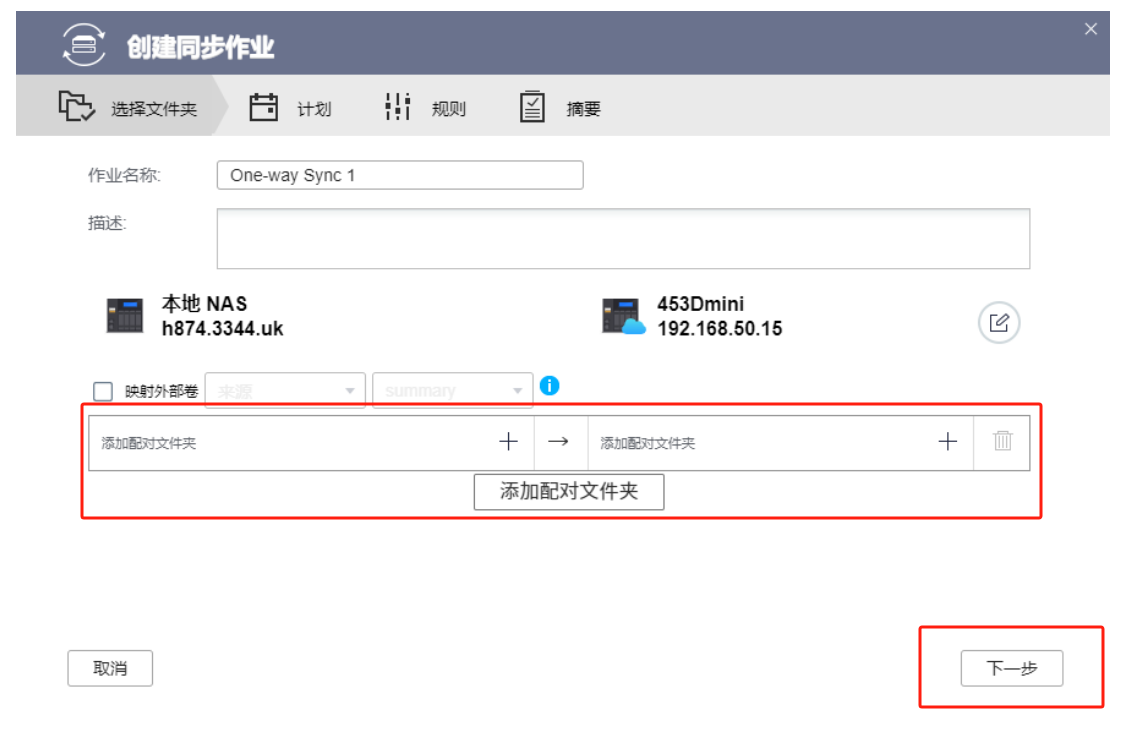Cancel with the 取消 button

coord(110,669)
